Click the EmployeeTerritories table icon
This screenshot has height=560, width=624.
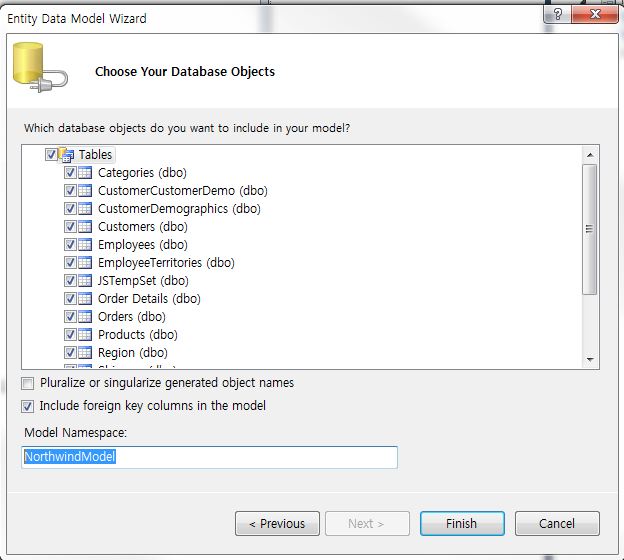(85, 263)
